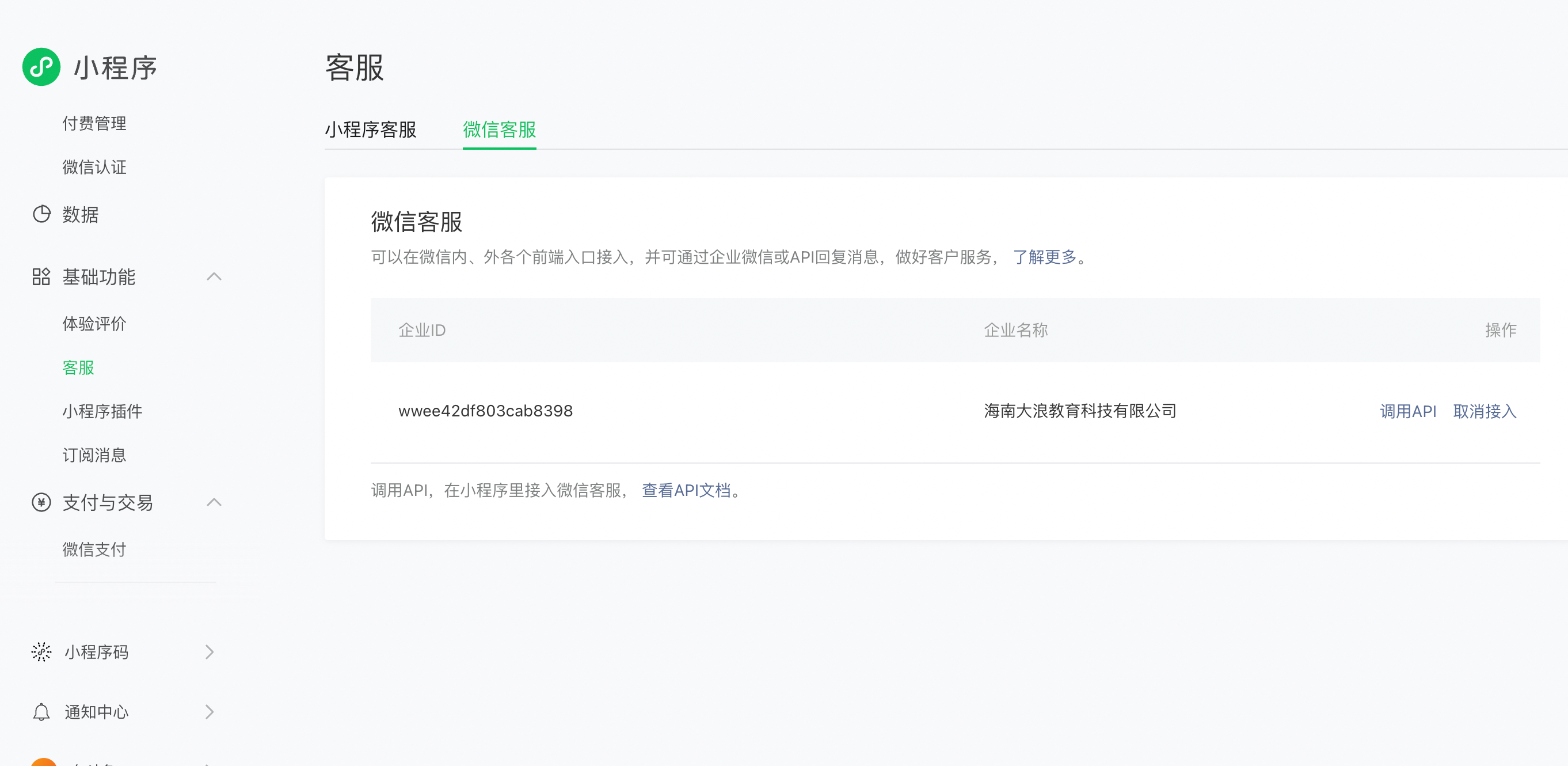Collapse the 支付与交易 section chevron
This screenshot has height=766, width=1568.
point(214,502)
